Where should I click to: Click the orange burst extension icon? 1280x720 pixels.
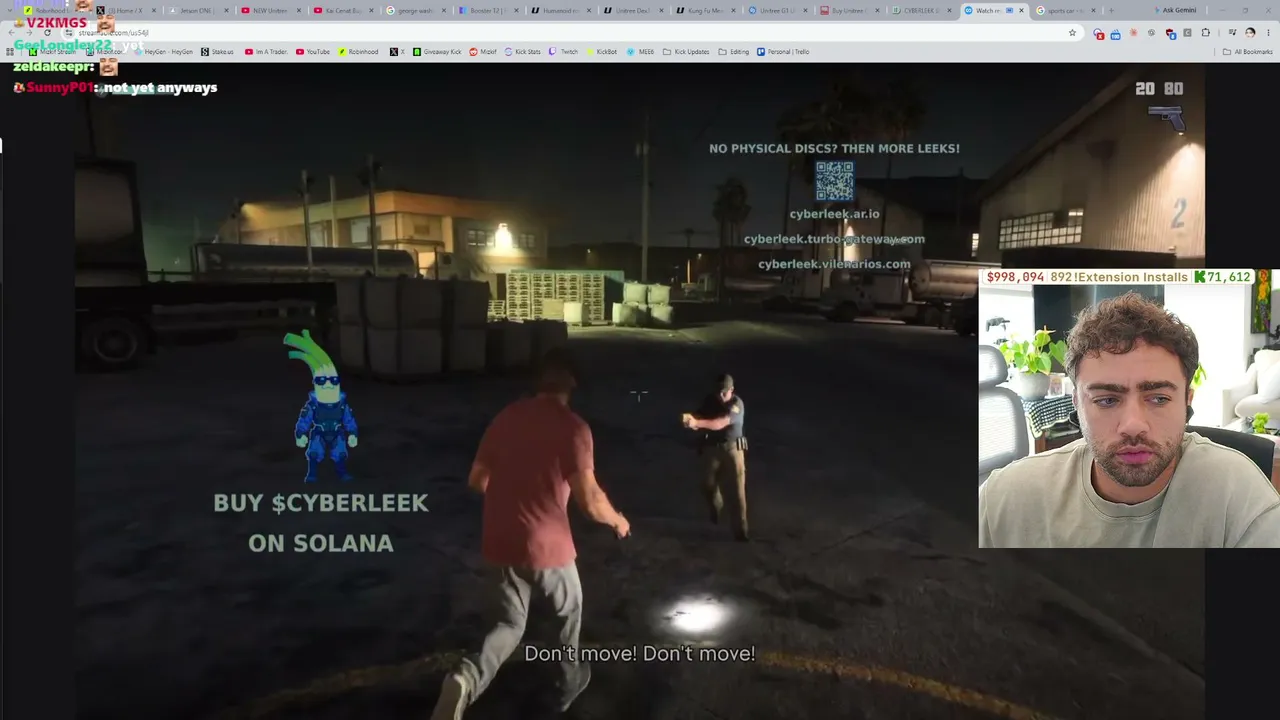tap(1134, 33)
